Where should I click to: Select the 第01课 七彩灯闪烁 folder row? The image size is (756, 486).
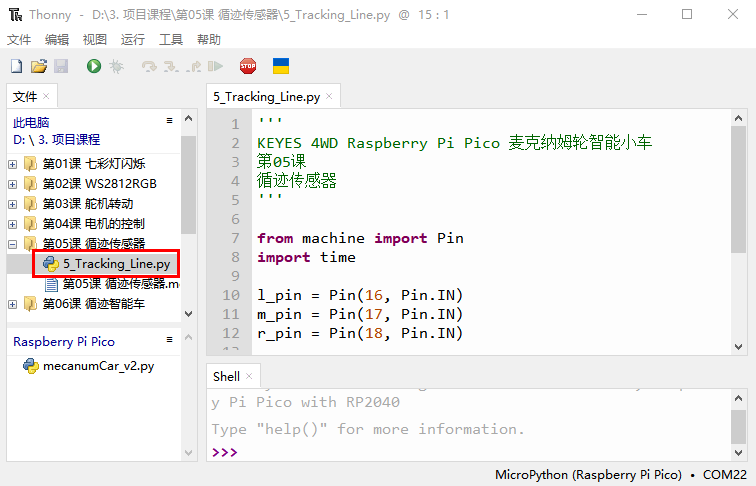pyautogui.click(x=94, y=164)
